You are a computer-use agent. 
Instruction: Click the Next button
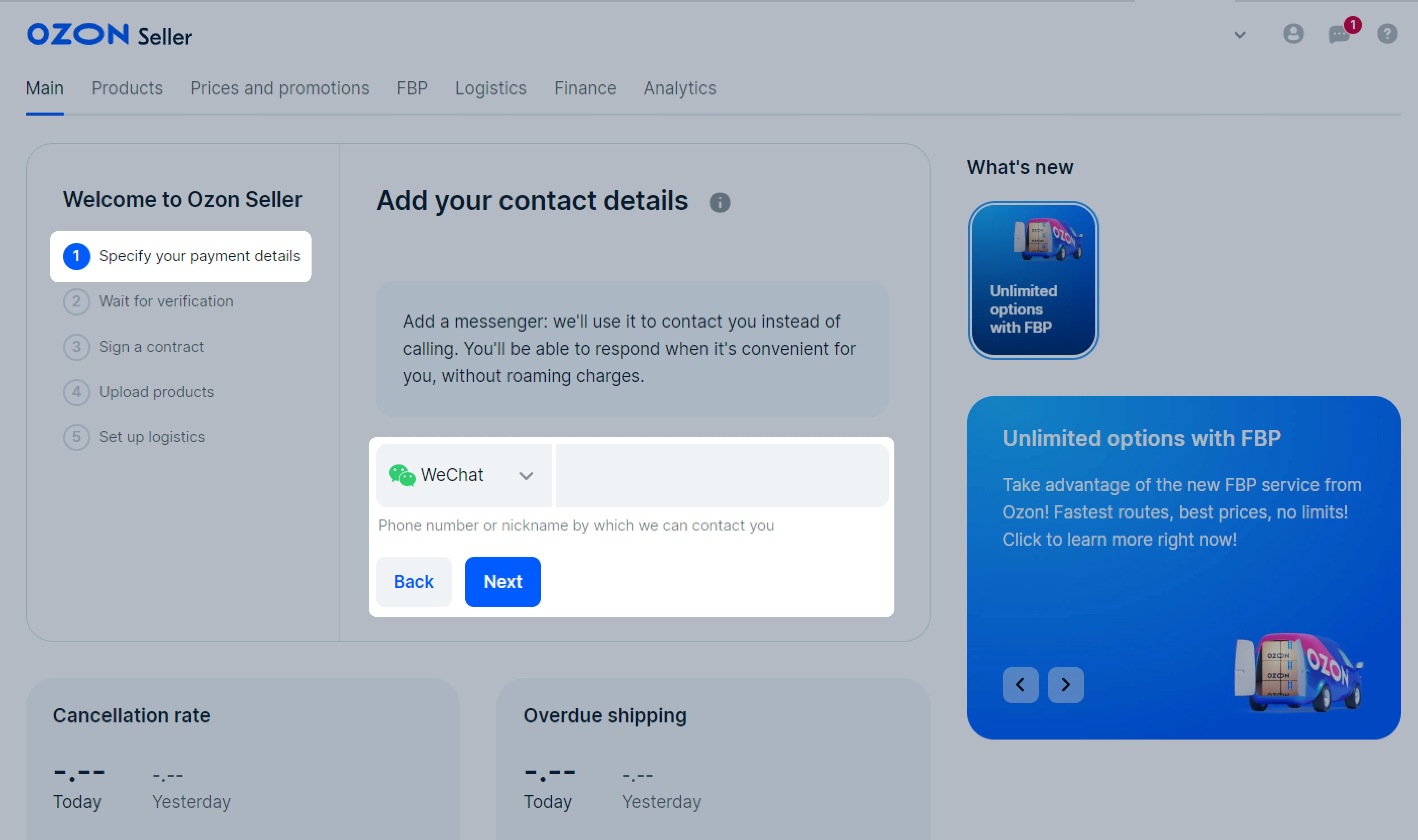click(502, 581)
